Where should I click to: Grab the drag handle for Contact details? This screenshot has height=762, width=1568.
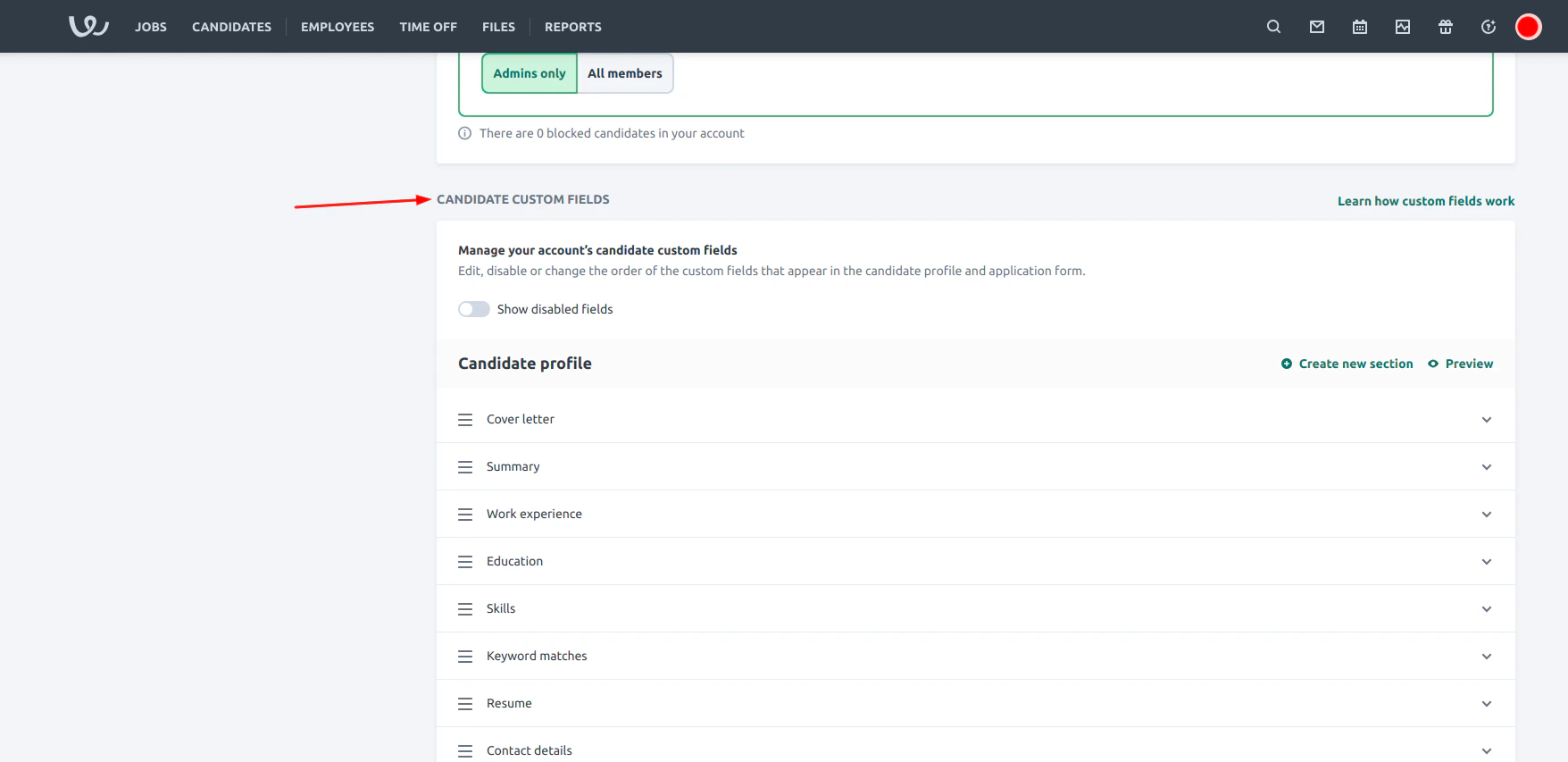coord(465,751)
